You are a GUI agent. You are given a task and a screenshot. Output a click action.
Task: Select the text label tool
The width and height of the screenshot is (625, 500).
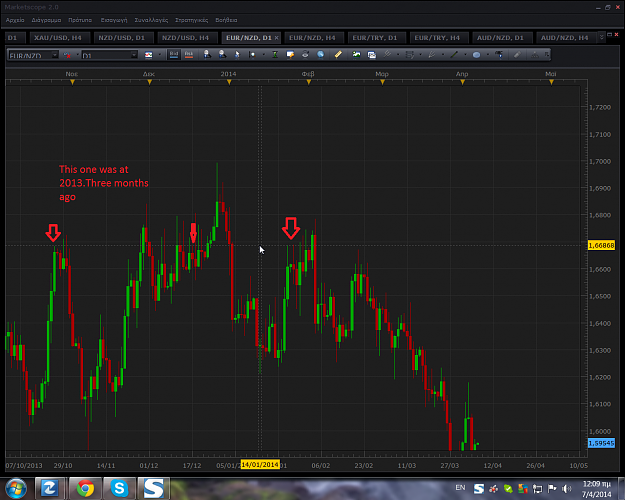[x=499, y=54]
